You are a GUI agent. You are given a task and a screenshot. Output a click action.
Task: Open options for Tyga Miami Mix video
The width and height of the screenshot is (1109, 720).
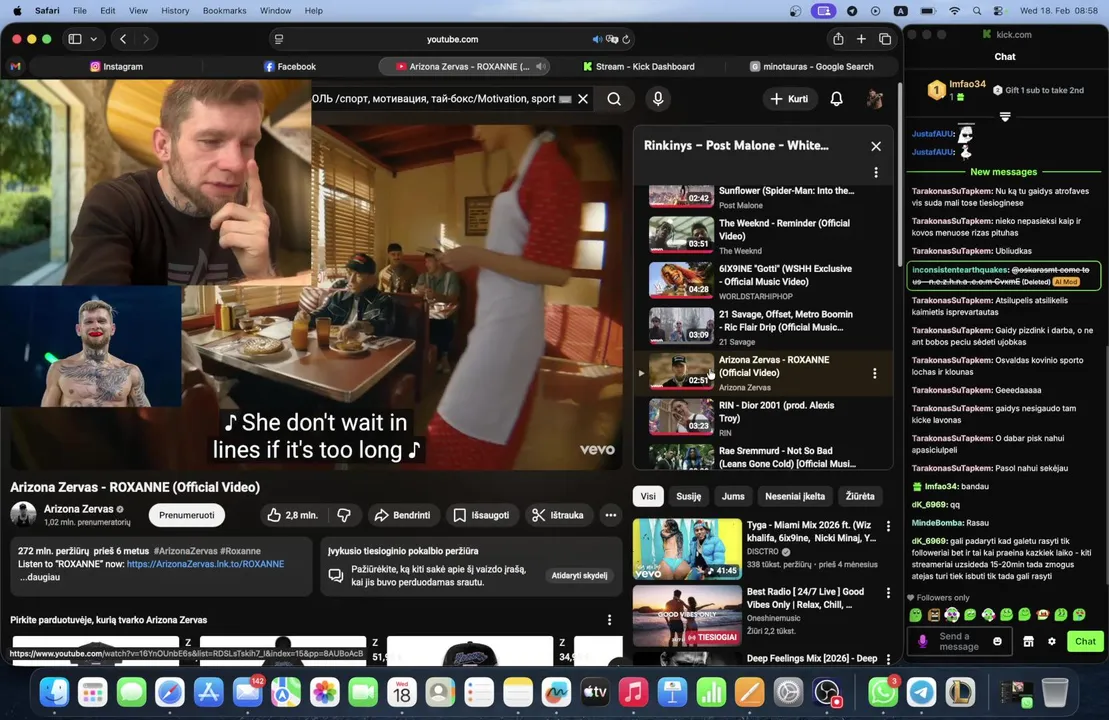(888, 526)
